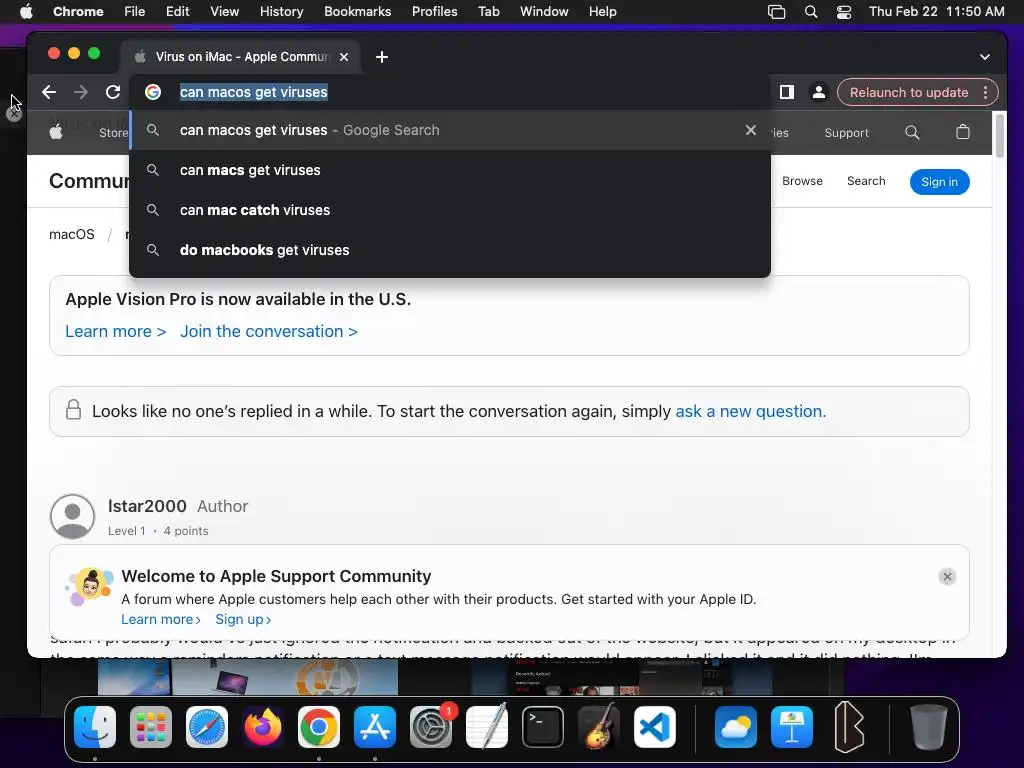
Task: Open System Settings from the Dock
Action: pos(431,727)
